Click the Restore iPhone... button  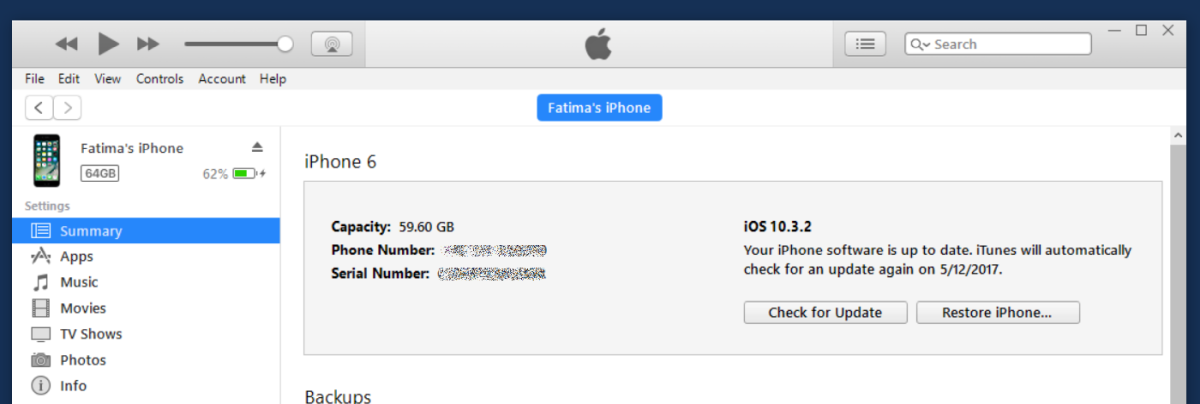(997, 312)
